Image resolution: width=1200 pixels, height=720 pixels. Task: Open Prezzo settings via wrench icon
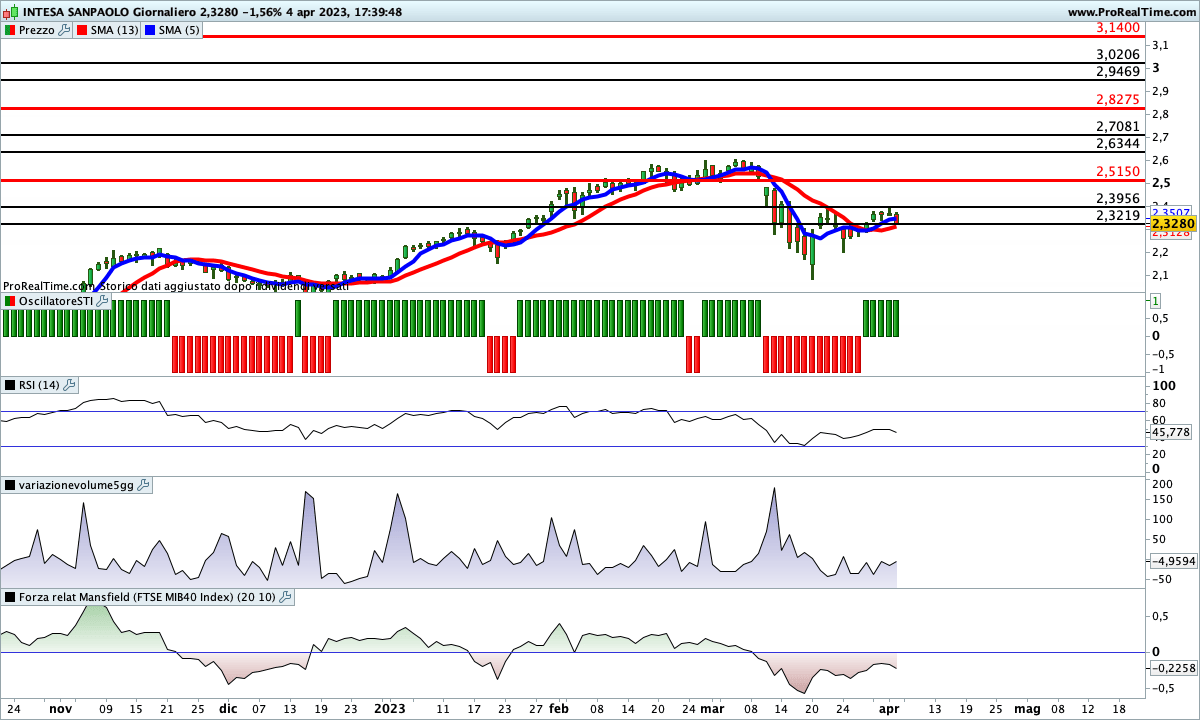tap(64, 30)
